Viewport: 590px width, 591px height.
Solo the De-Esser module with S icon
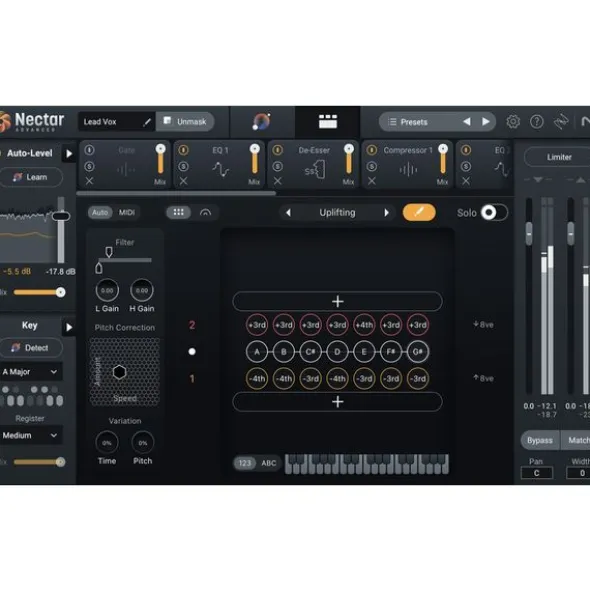point(277,166)
